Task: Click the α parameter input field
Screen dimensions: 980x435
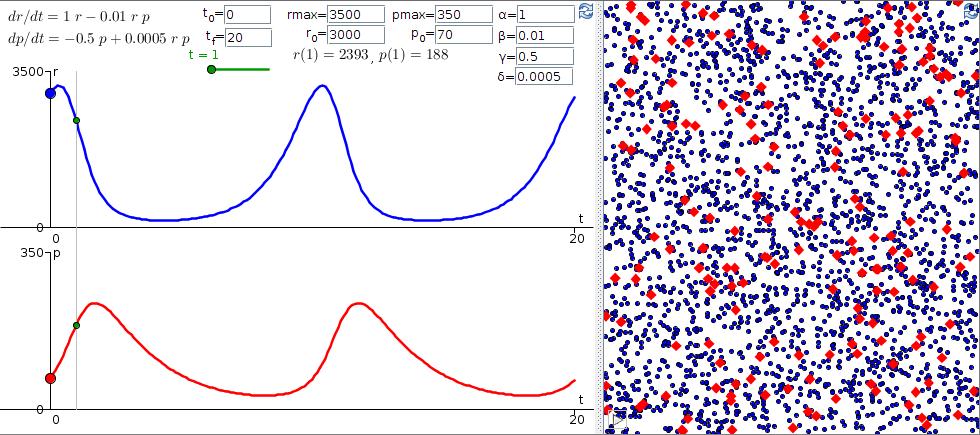Action: pos(545,14)
